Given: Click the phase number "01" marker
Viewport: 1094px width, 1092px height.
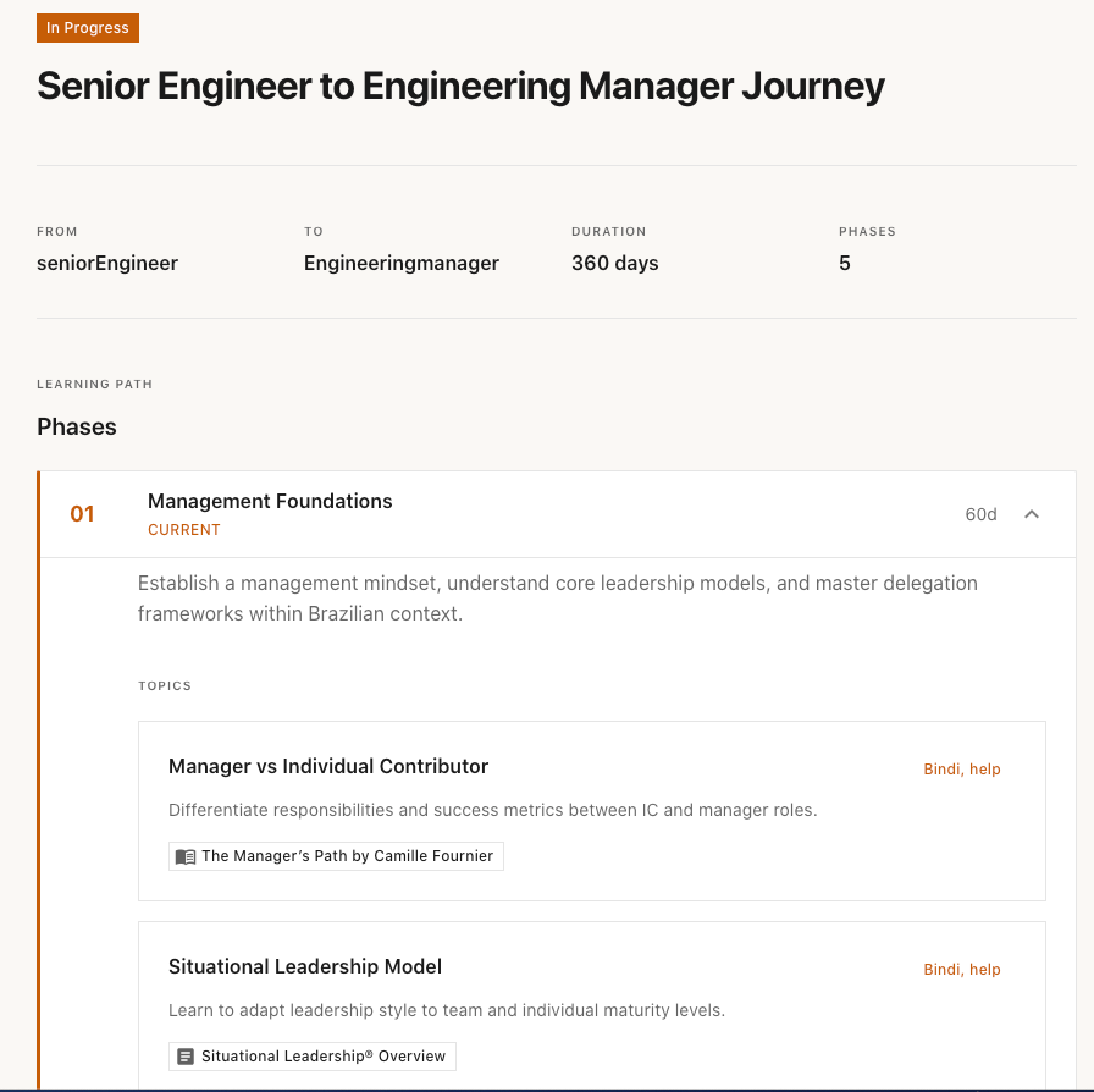Looking at the screenshot, I should pyautogui.click(x=83, y=514).
